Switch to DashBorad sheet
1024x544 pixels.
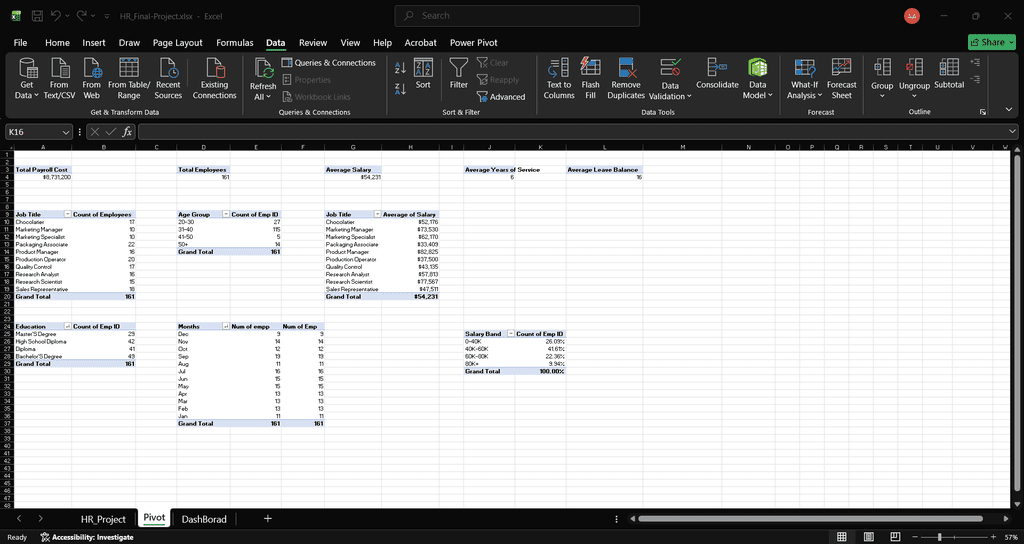(x=204, y=519)
